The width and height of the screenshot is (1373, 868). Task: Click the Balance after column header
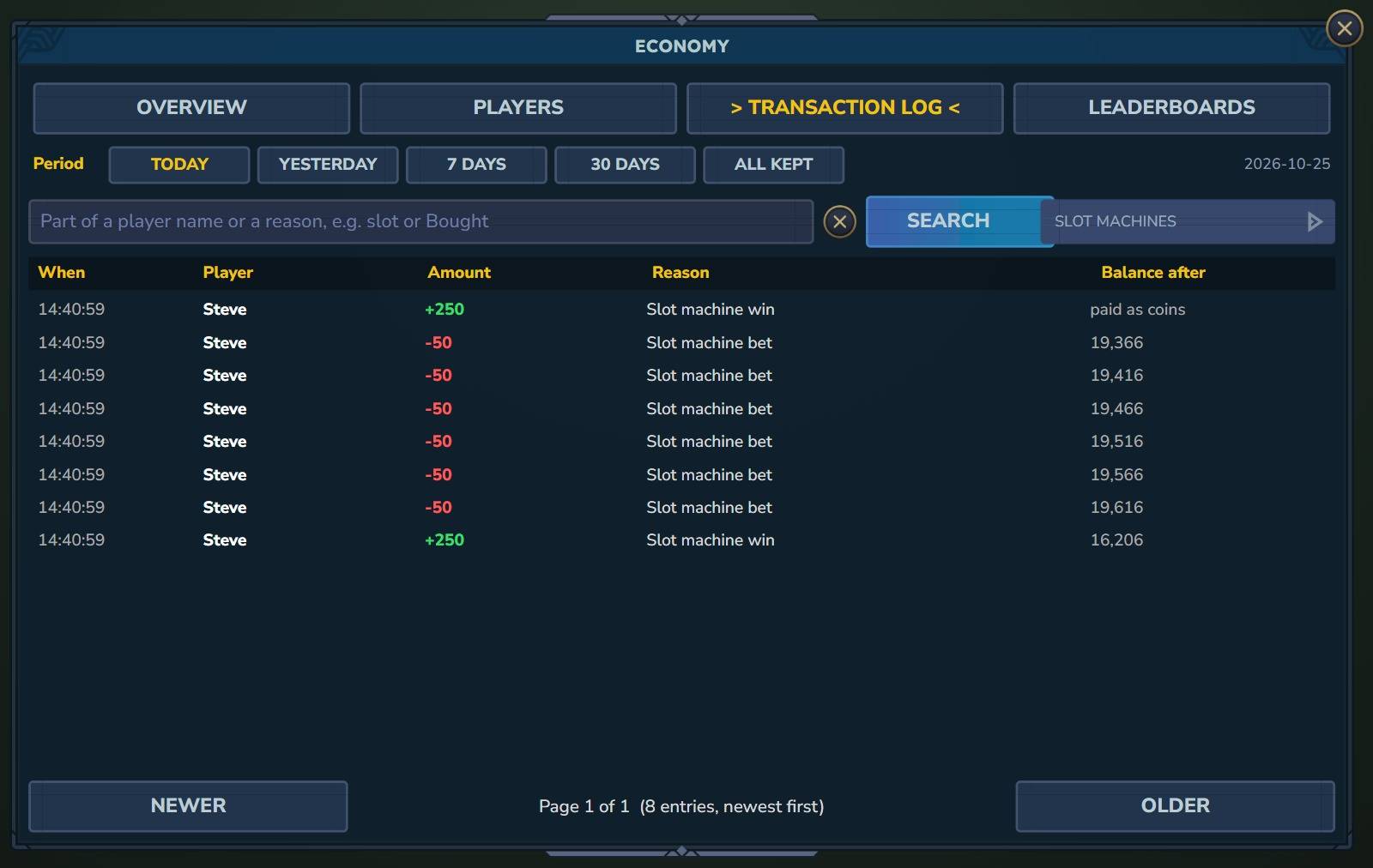tap(1153, 273)
